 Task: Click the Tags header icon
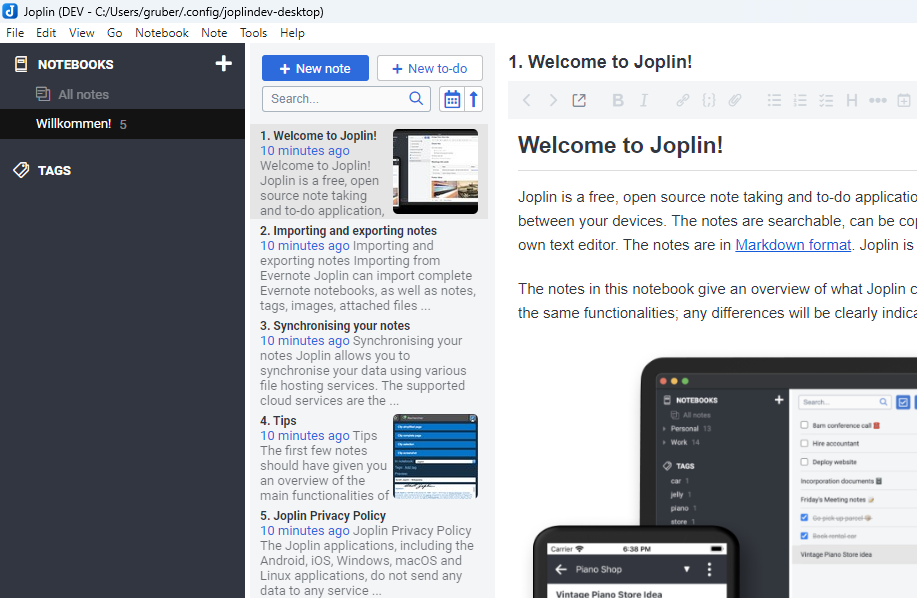click(x=21, y=170)
